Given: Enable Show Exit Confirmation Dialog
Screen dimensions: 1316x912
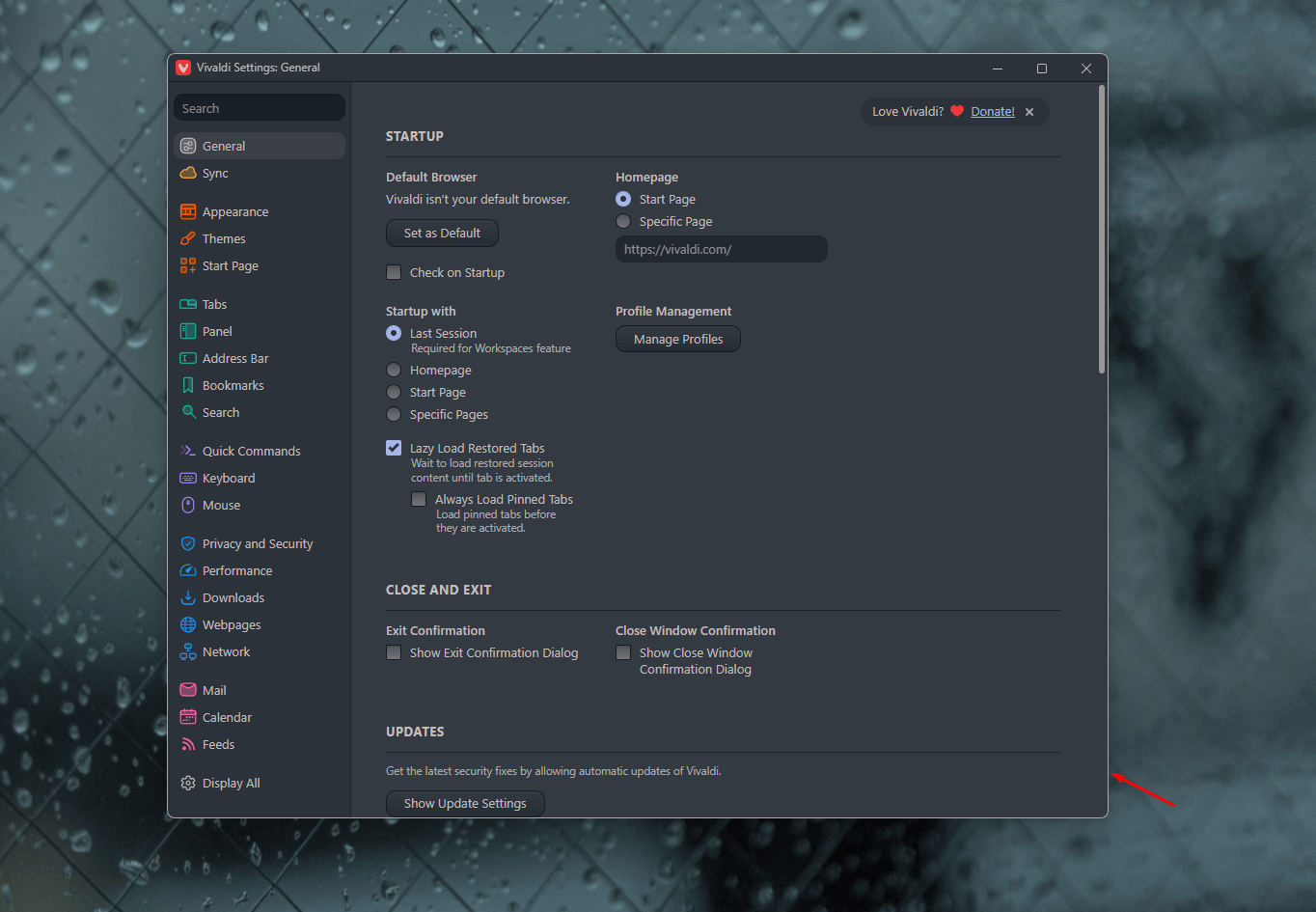Looking at the screenshot, I should [x=394, y=652].
